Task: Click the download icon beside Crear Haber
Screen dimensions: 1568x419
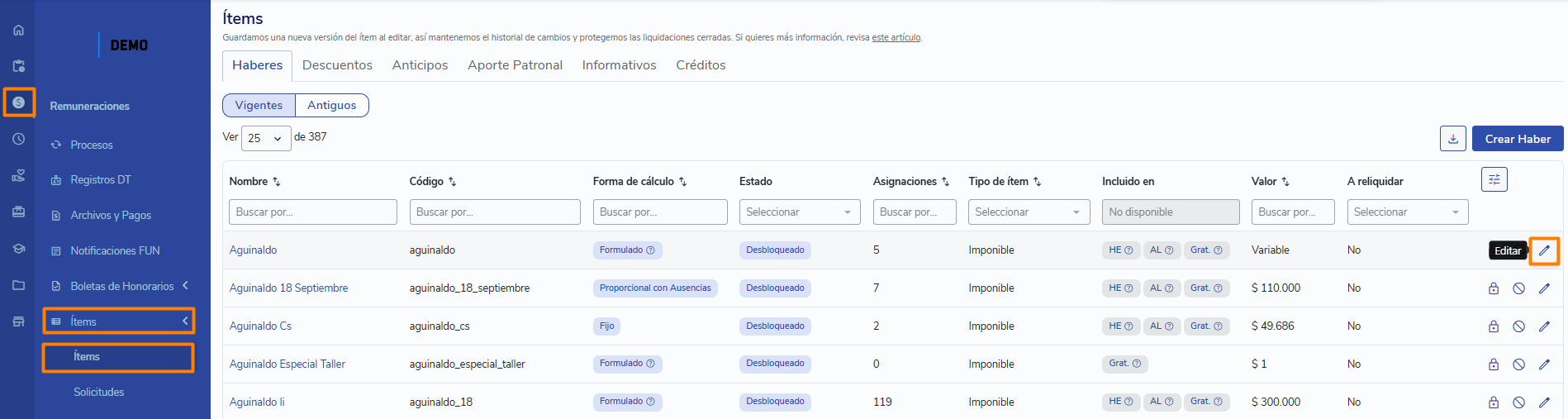Action: tap(1452, 139)
